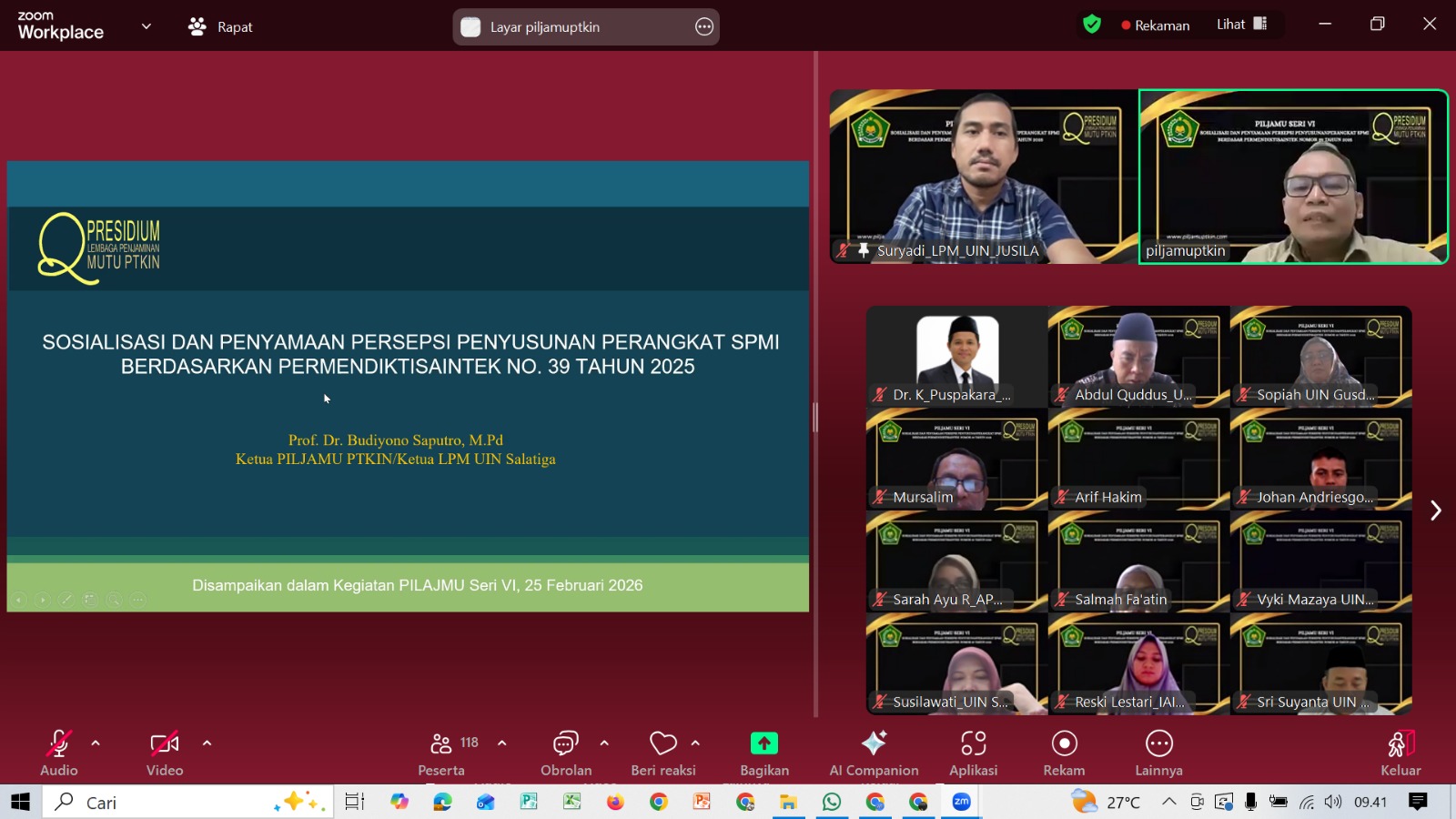This screenshot has width=1456, height=819.
Task: Go to next page of participant thumbnails
Action: coord(1435,511)
